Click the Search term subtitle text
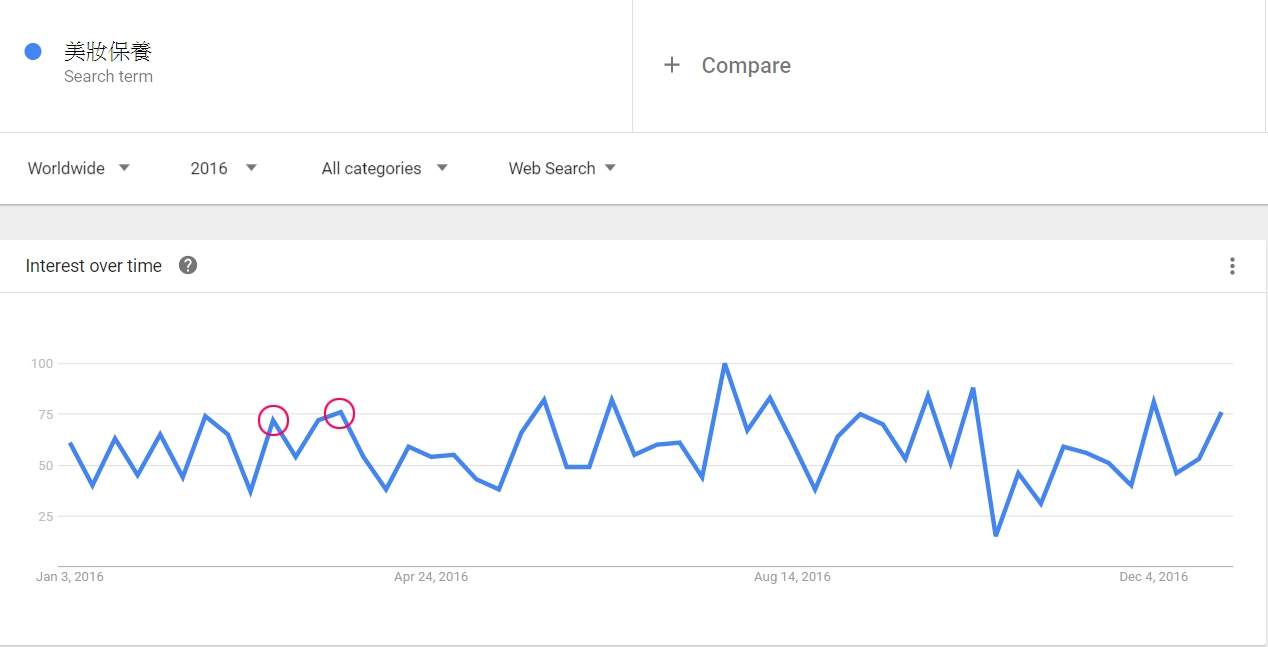Image resolution: width=1268 pixels, height=647 pixels. tap(108, 77)
